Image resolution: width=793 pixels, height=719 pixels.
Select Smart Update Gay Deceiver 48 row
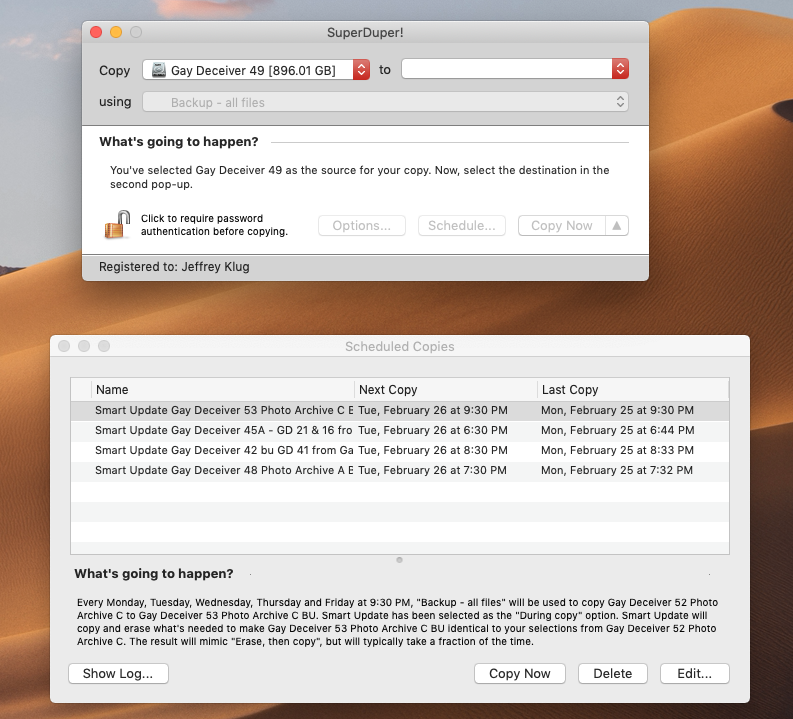click(400, 470)
